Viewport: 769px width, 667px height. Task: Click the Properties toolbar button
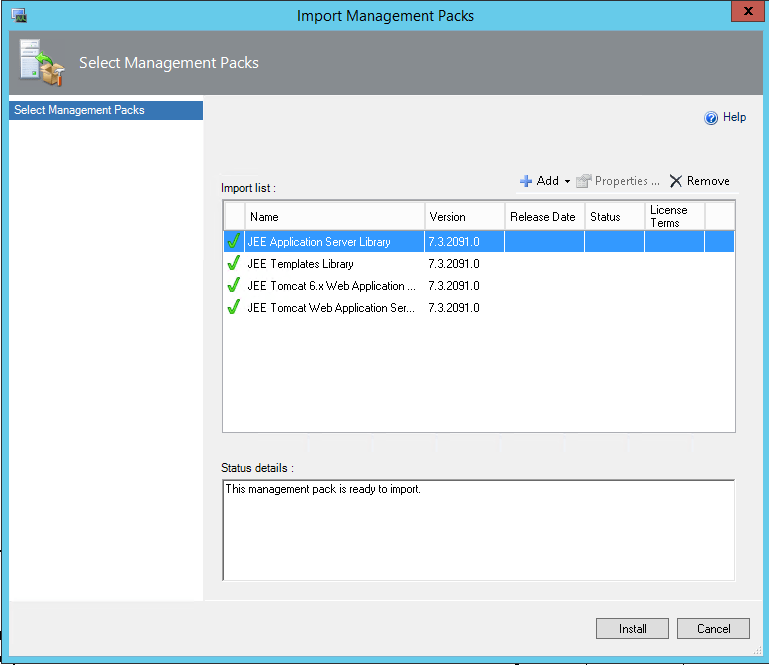point(618,181)
